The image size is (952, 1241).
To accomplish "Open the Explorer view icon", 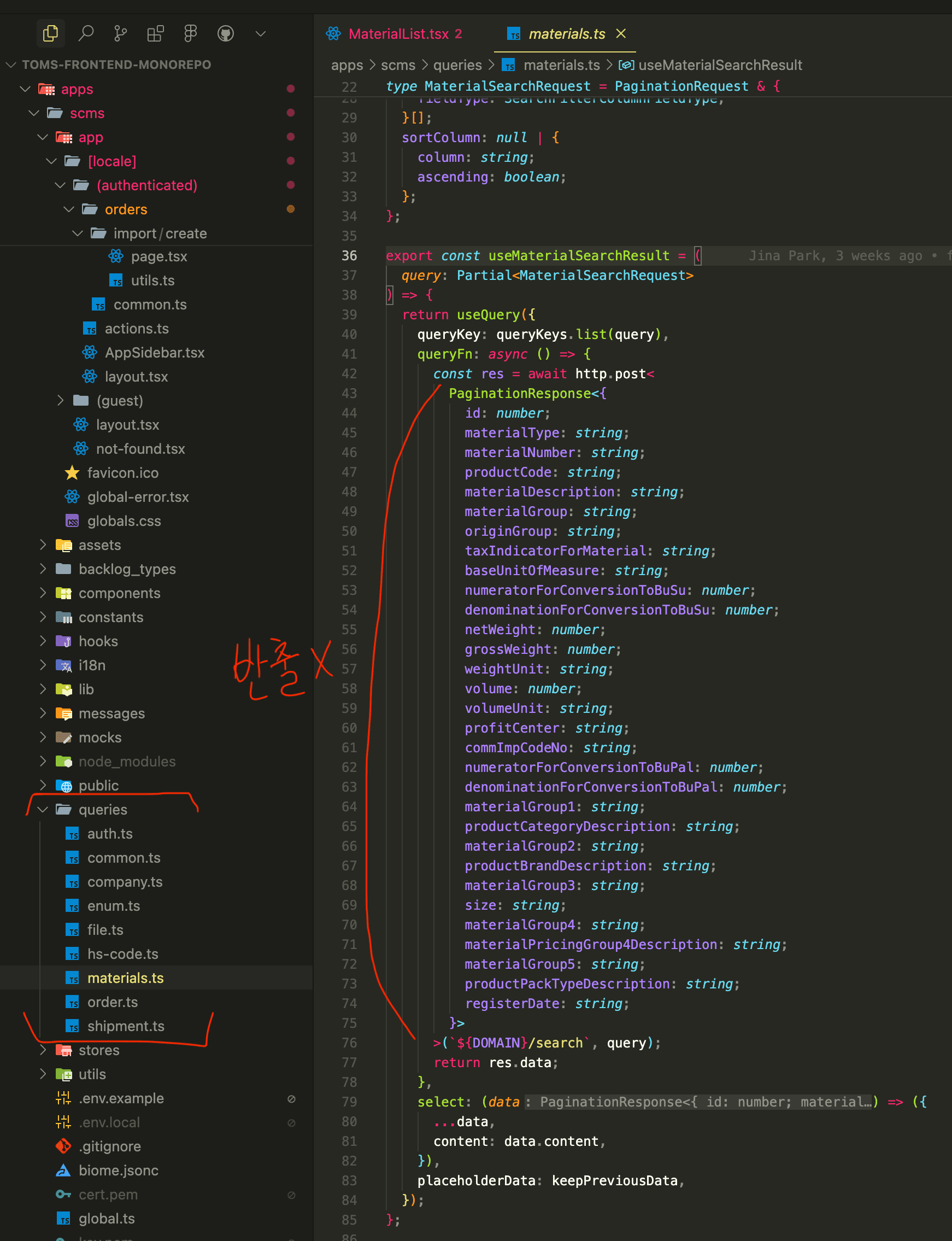I will (50, 33).
